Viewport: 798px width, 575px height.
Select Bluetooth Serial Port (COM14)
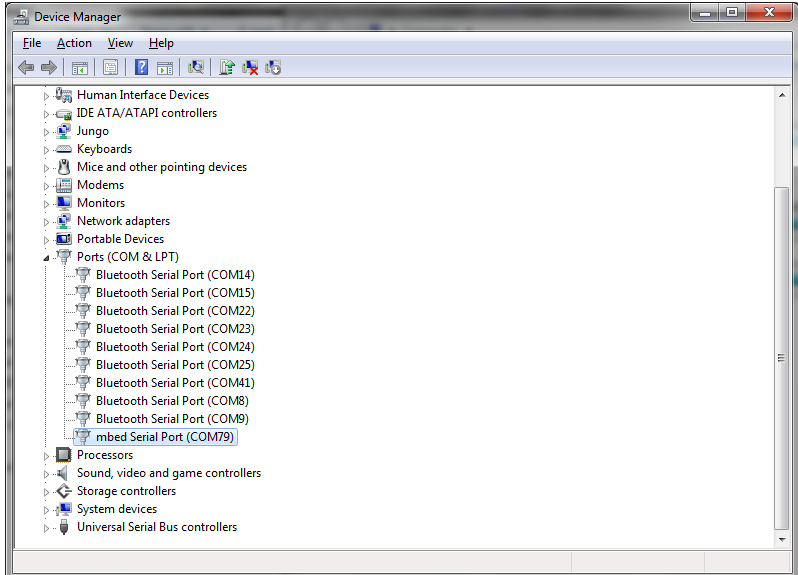tap(175, 275)
